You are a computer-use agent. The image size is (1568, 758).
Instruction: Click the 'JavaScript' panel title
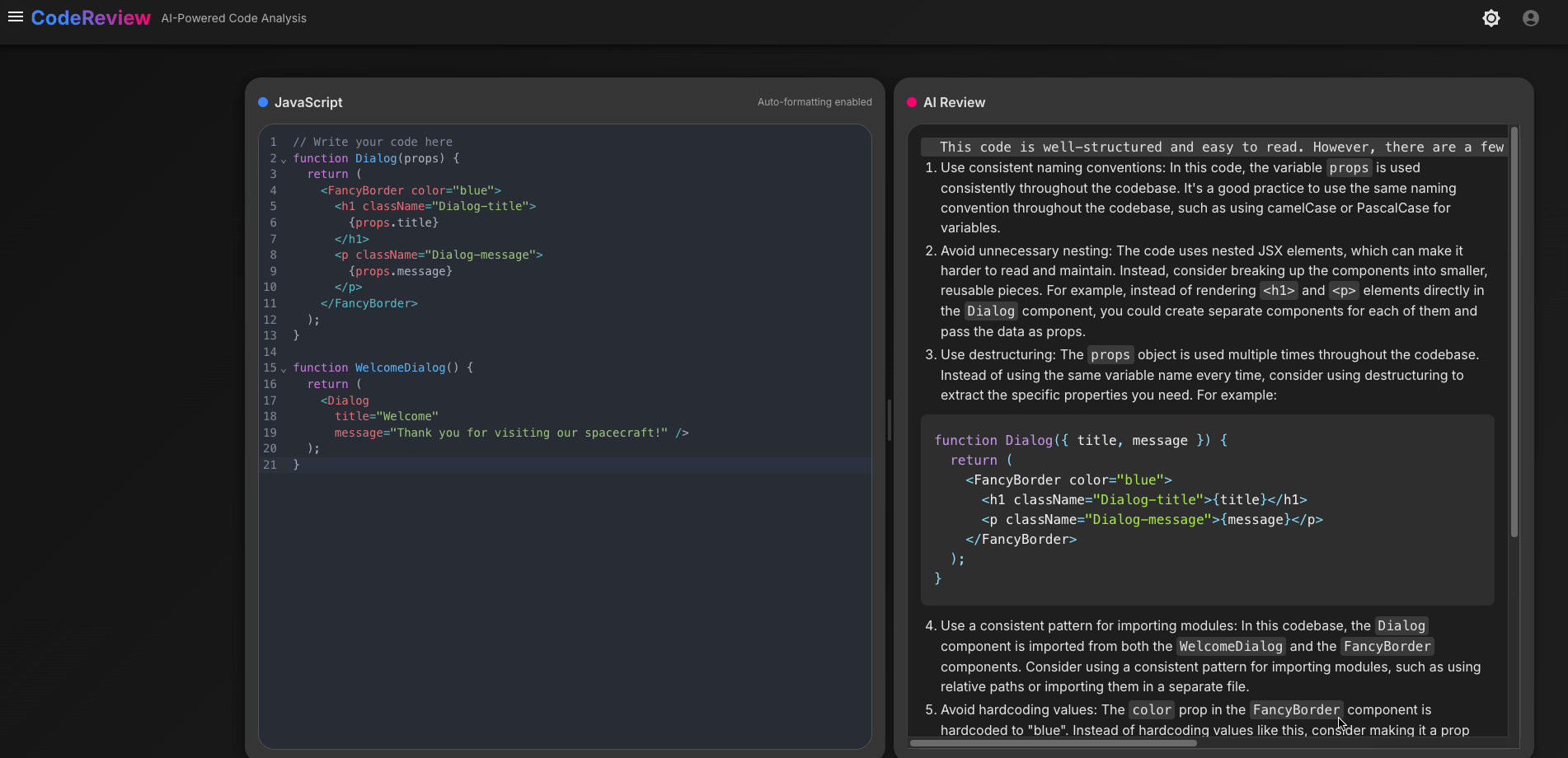point(308,102)
